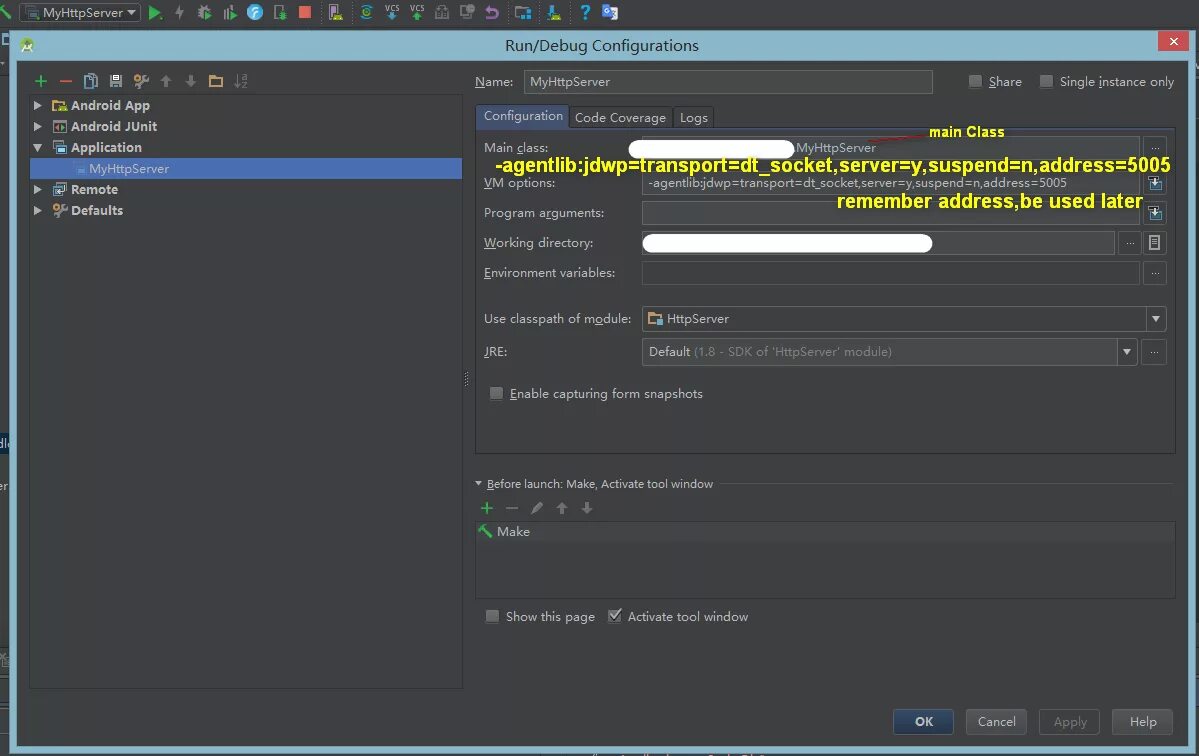This screenshot has width=1199, height=756.
Task: Create a new folder for configurations
Action: 215,81
